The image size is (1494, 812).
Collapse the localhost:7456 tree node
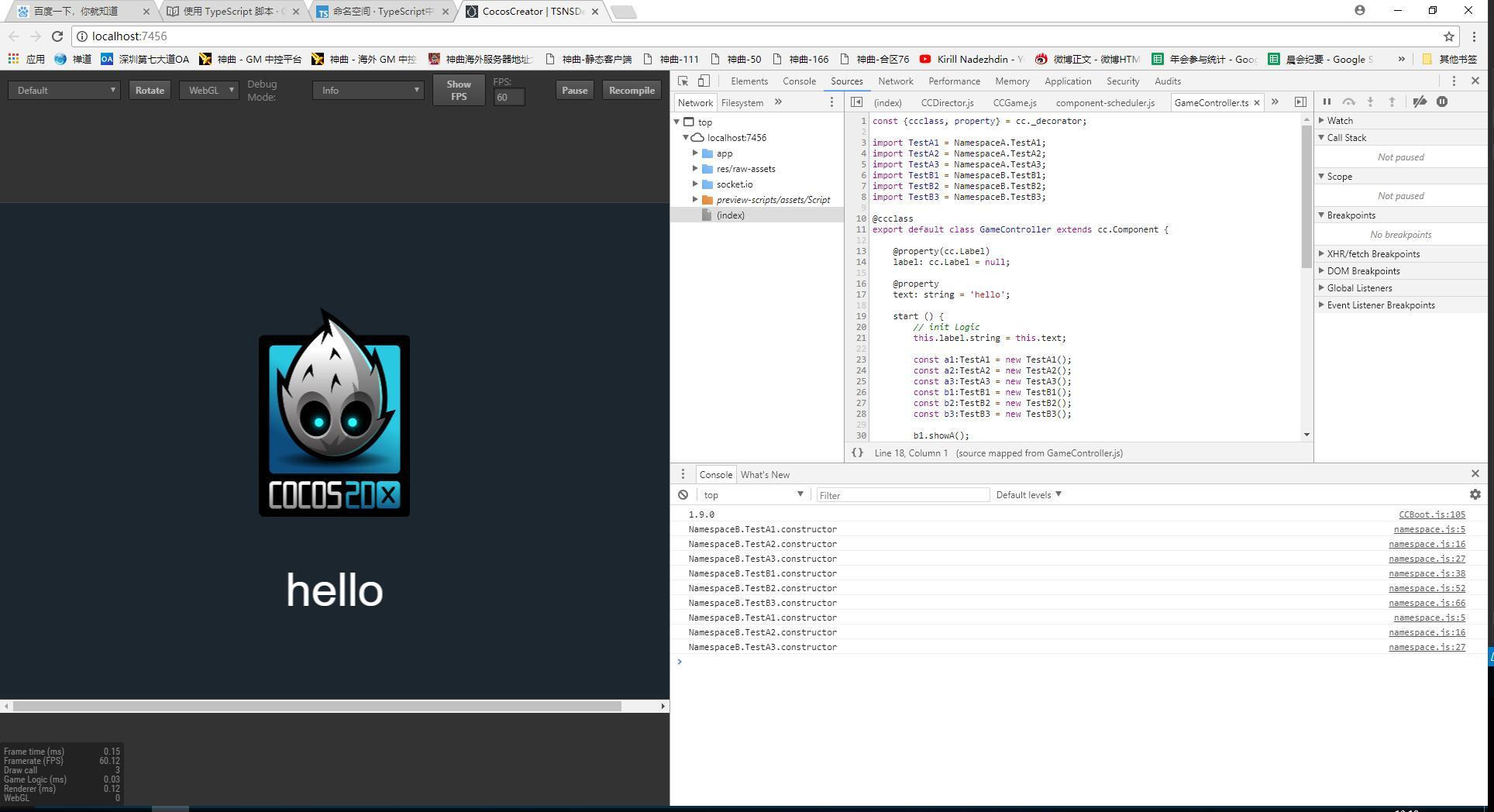pyautogui.click(x=686, y=138)
